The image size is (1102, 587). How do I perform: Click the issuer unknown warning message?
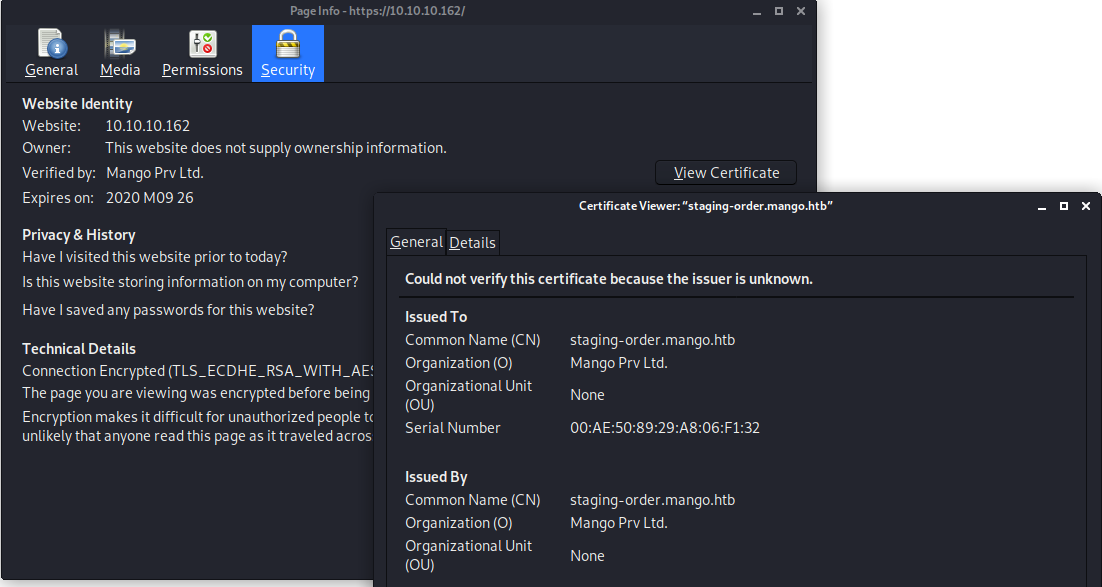[x=609, y=279]
